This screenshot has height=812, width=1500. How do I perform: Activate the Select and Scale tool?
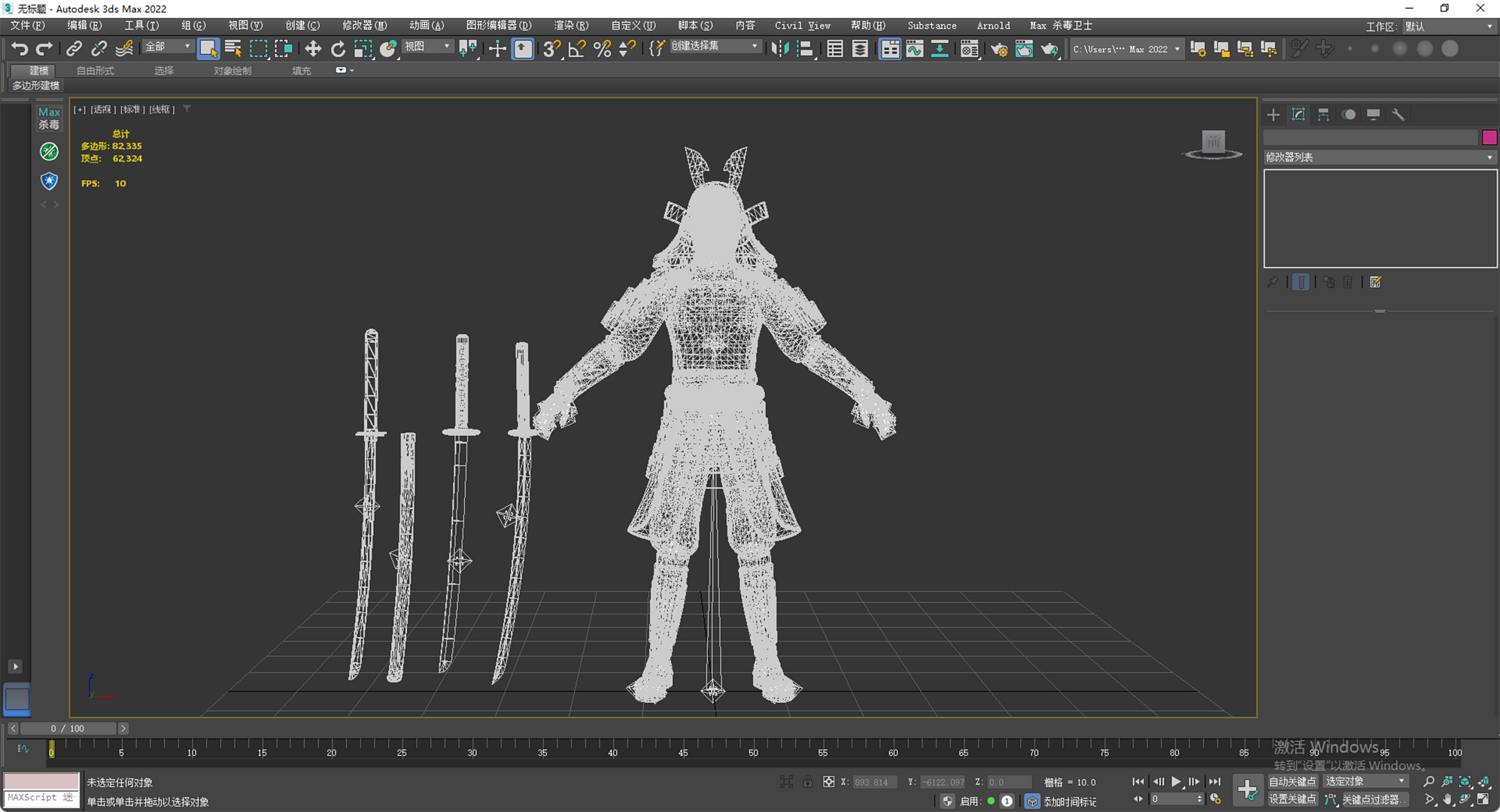(362, 48)
